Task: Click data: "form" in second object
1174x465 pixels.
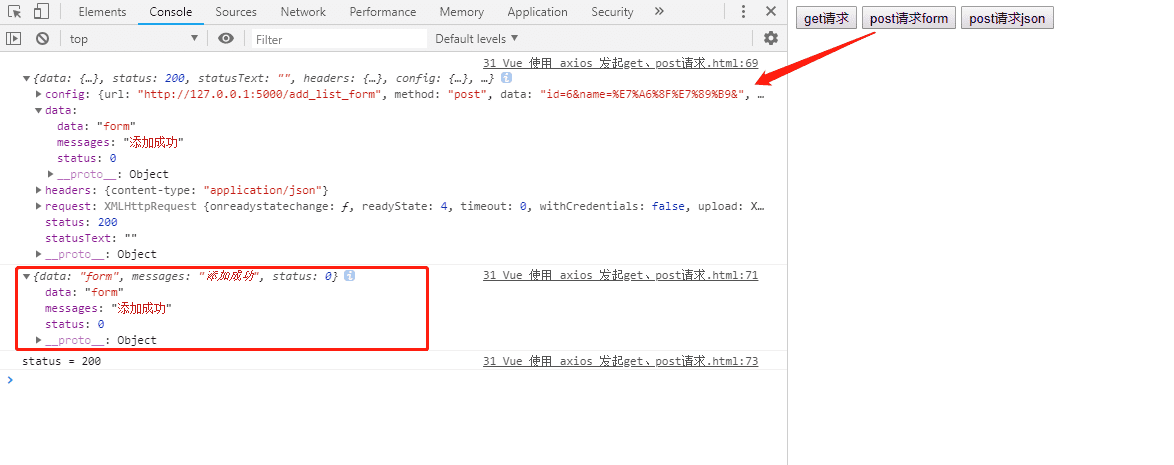Action: (x=84, y=293)
